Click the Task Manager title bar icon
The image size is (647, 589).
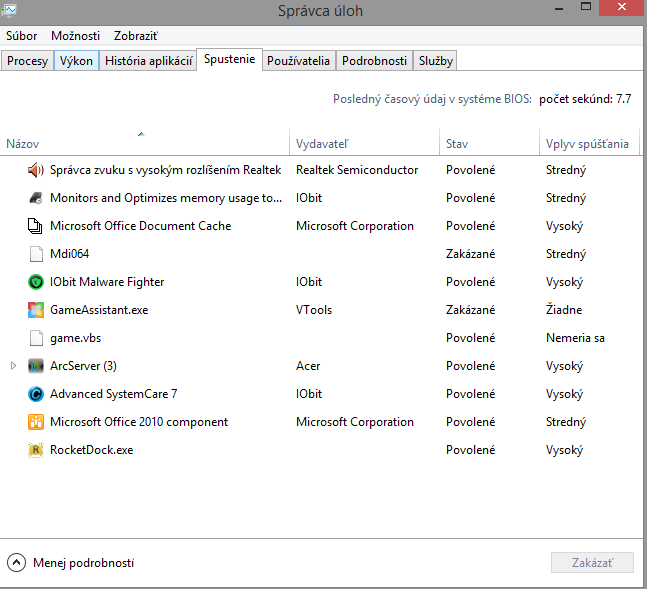coord(8,10)
